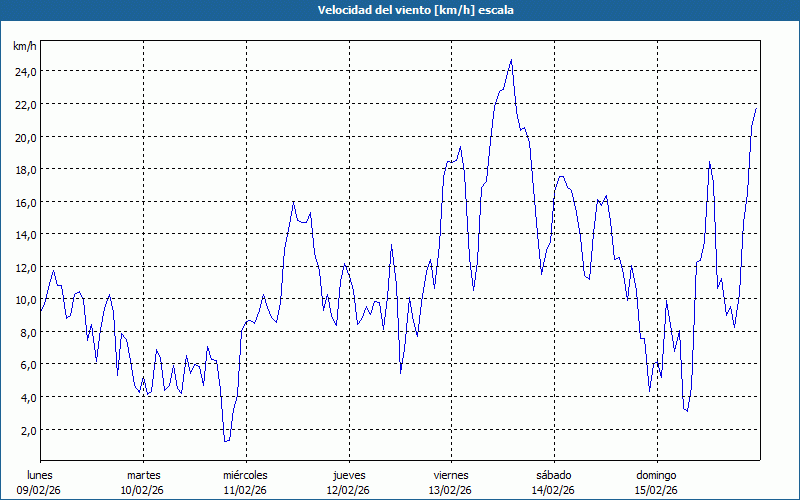Select the martes day label
Viewport: 800px width, 500px height.
point(143,475)
